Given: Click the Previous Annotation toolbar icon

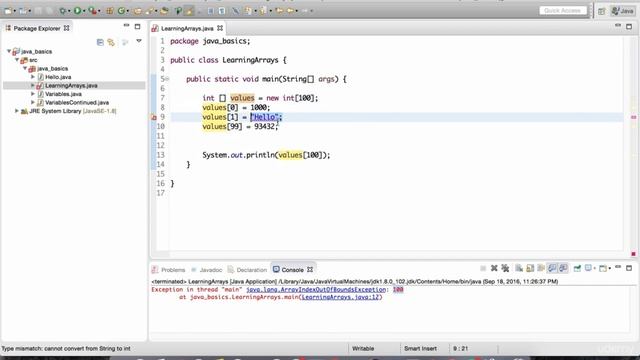Looking at the screenshot, I should 262,11.
